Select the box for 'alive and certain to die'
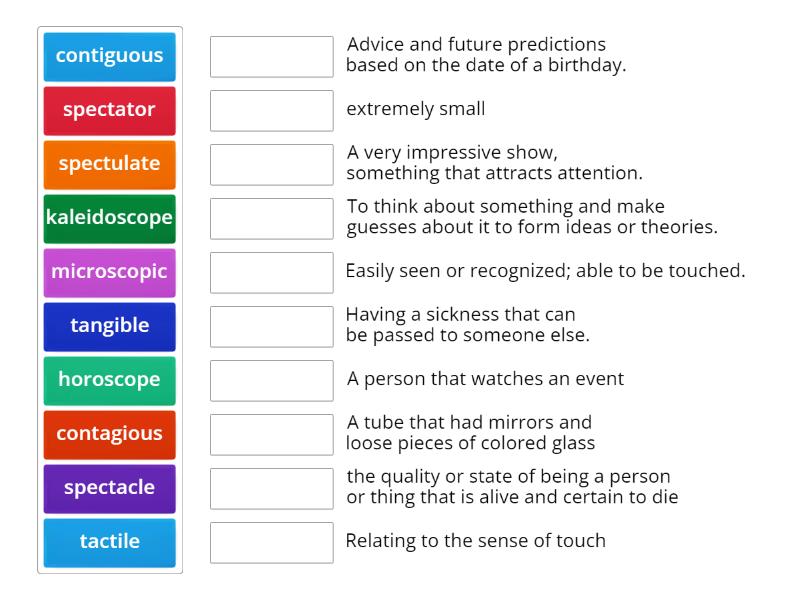Image resolution: width=800 pixels, height=600 pixels. pyautogui.click(x=272, y=489)
